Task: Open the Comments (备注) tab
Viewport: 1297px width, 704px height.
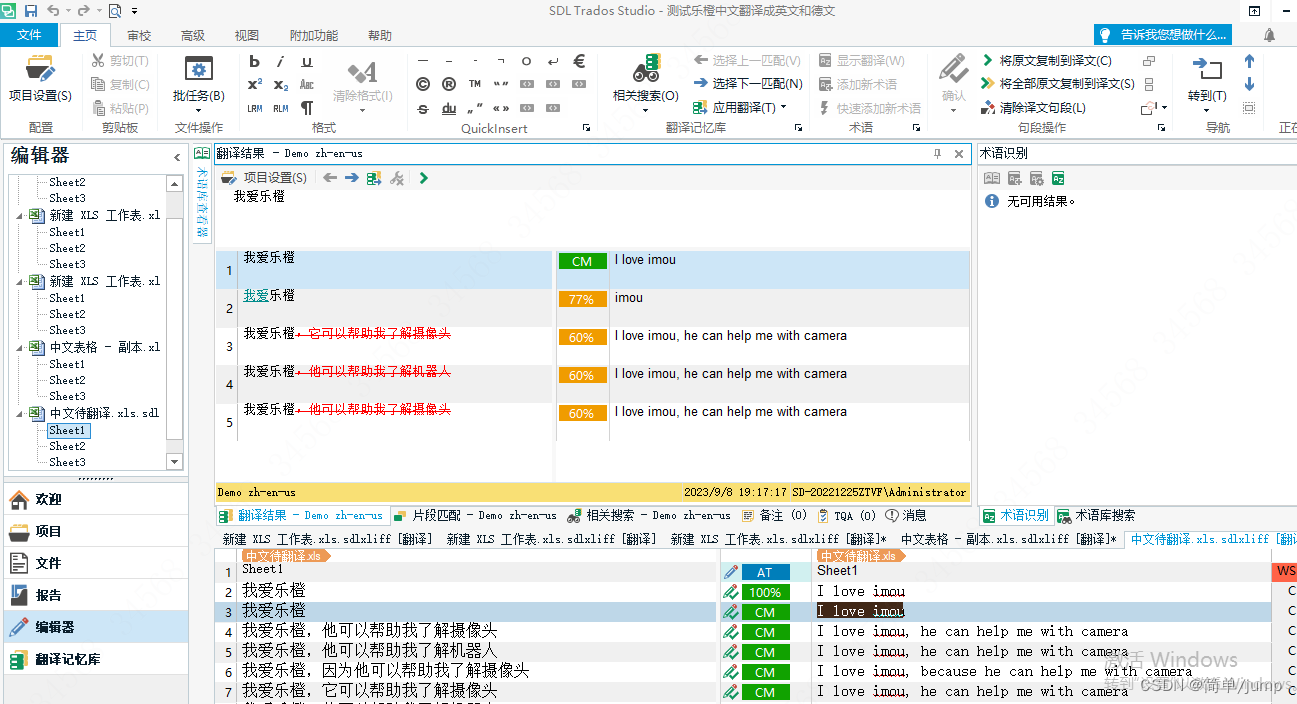Action: [775, 516]
